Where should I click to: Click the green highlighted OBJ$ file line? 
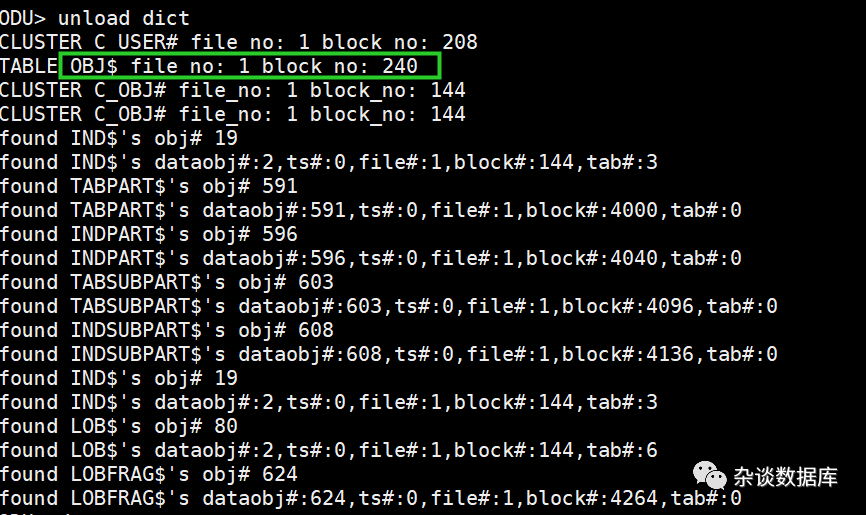[x=250, y=66]
